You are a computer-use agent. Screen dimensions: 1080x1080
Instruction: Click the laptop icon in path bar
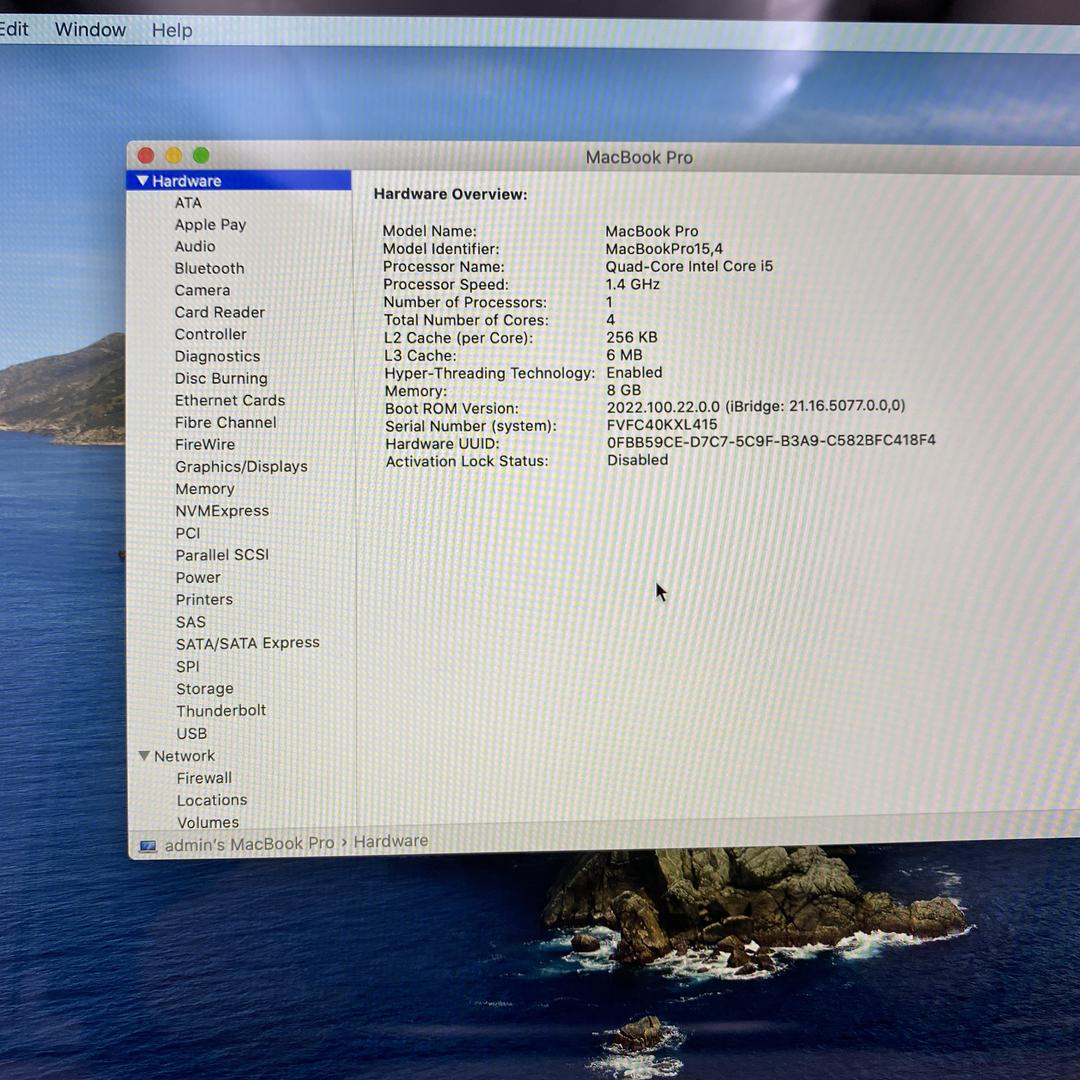[148, 845]
